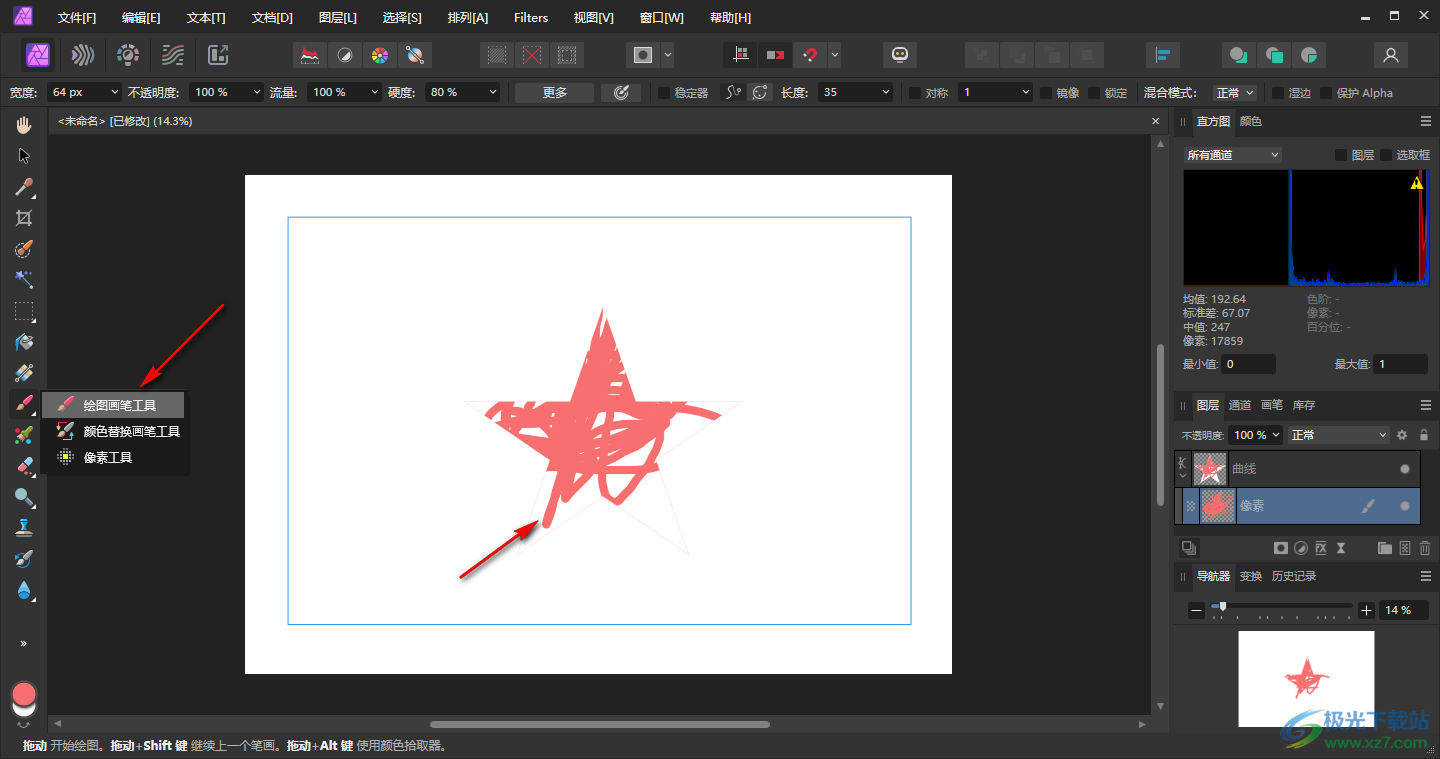Image resolution: width=1440 pixels, height=759 pixels.
Task: Open the 所有通道 channel dropdown
Action: [1232, 155]
